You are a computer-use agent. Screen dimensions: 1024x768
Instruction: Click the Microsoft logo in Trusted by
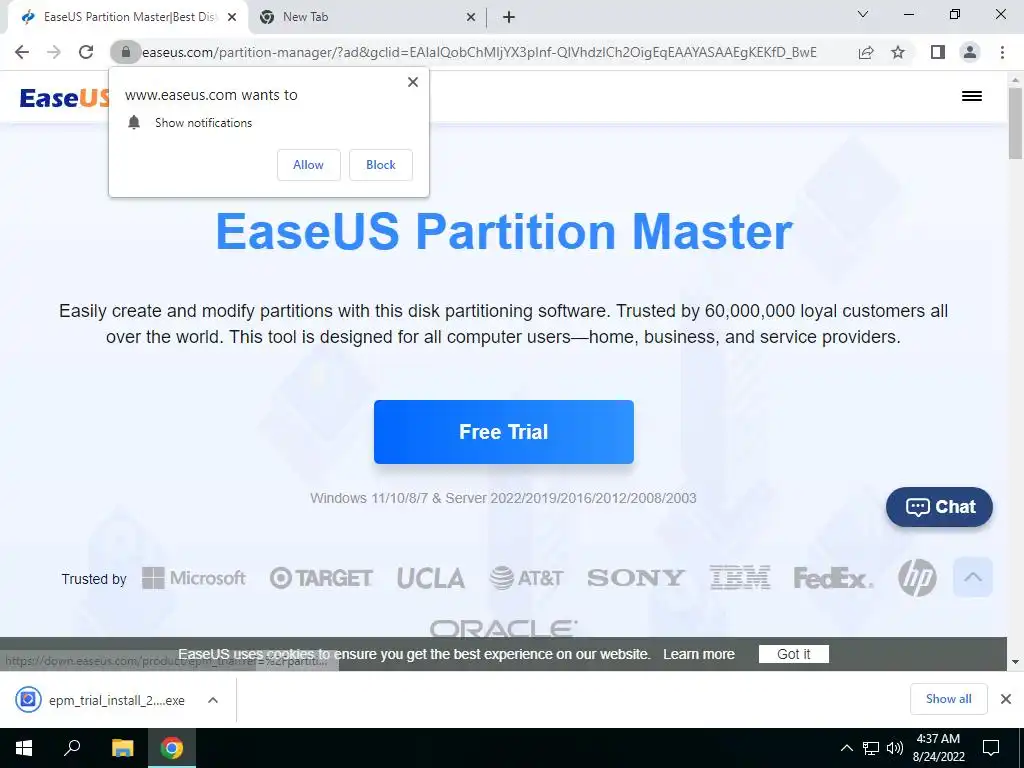[194, 578]
